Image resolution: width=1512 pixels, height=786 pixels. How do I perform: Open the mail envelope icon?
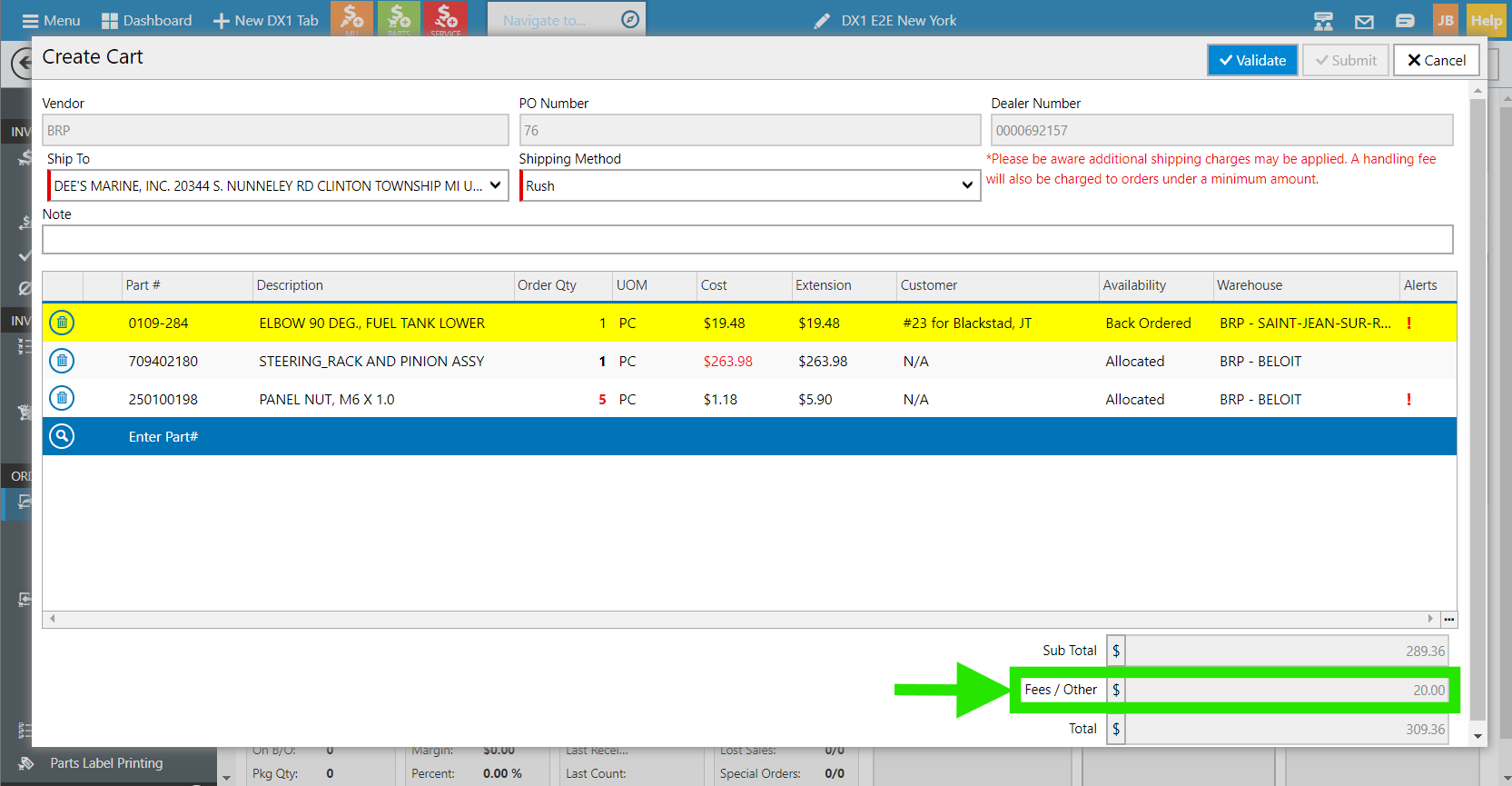[x=1364, y=21]
